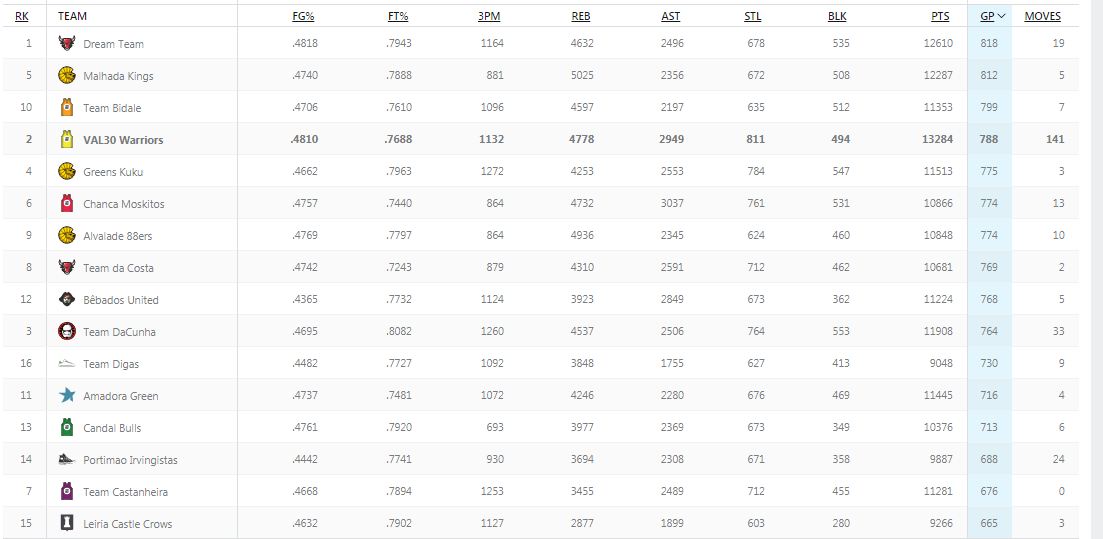The image size is (1103, 539).
Task: Sort table by FG% column header
Action: point(303,16)
